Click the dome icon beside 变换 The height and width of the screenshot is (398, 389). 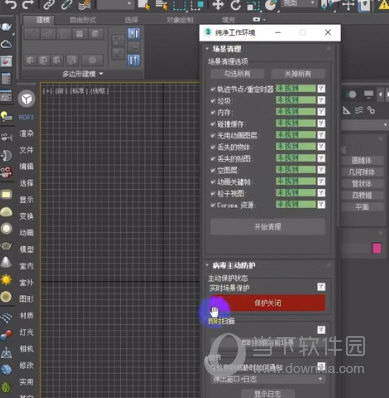(6, 212)
